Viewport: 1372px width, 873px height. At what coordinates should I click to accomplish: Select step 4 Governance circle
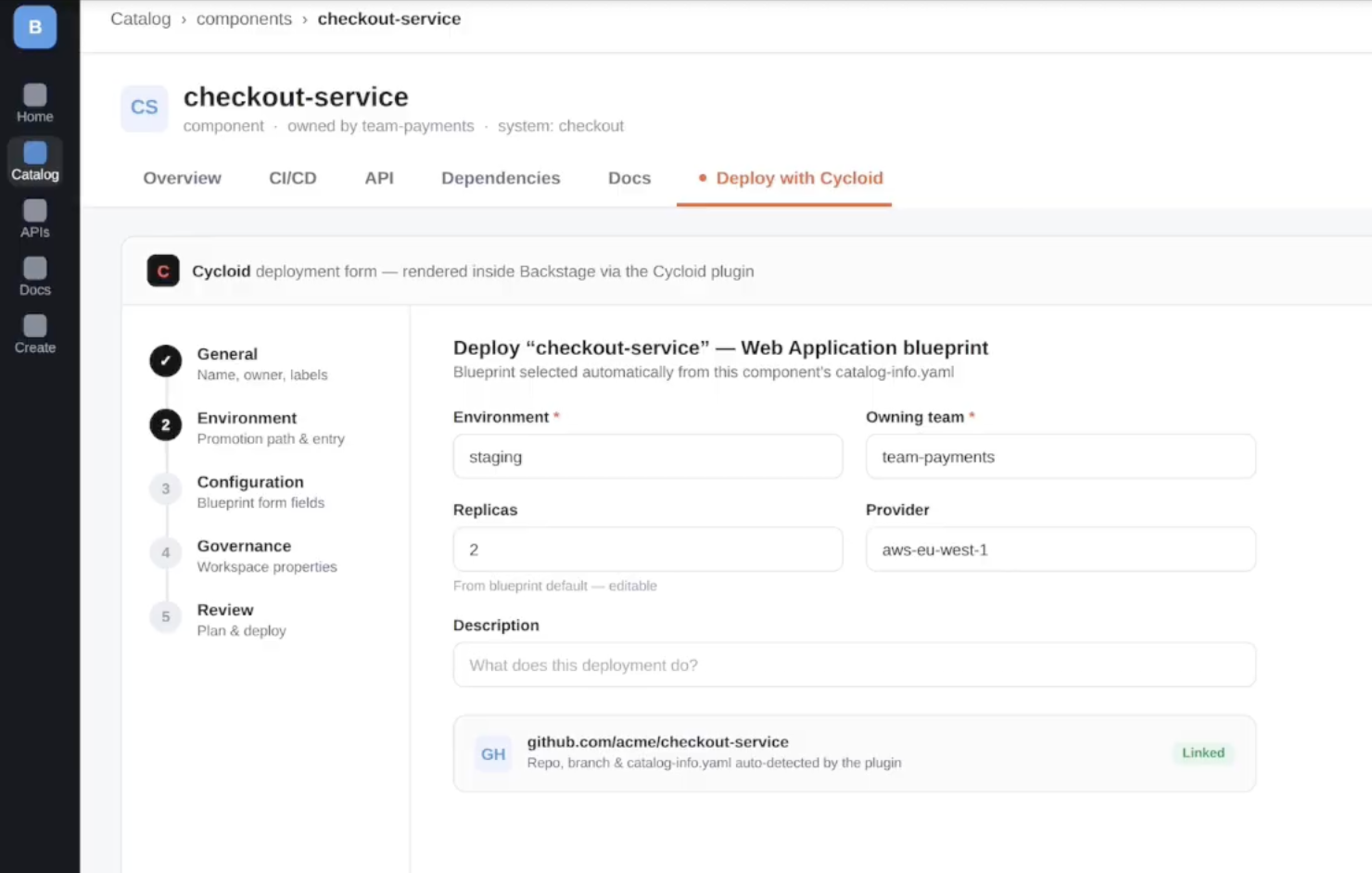[x=166, y=552]
